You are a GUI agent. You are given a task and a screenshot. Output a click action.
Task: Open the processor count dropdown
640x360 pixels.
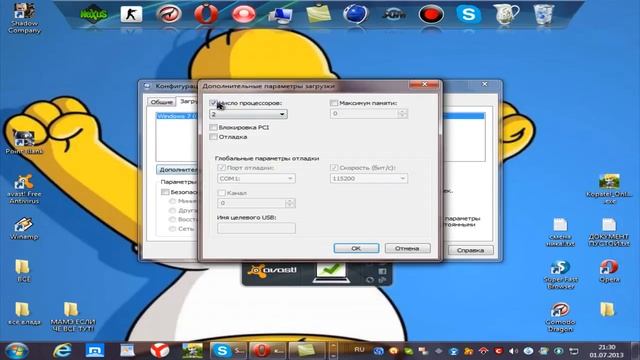point(248,114)
